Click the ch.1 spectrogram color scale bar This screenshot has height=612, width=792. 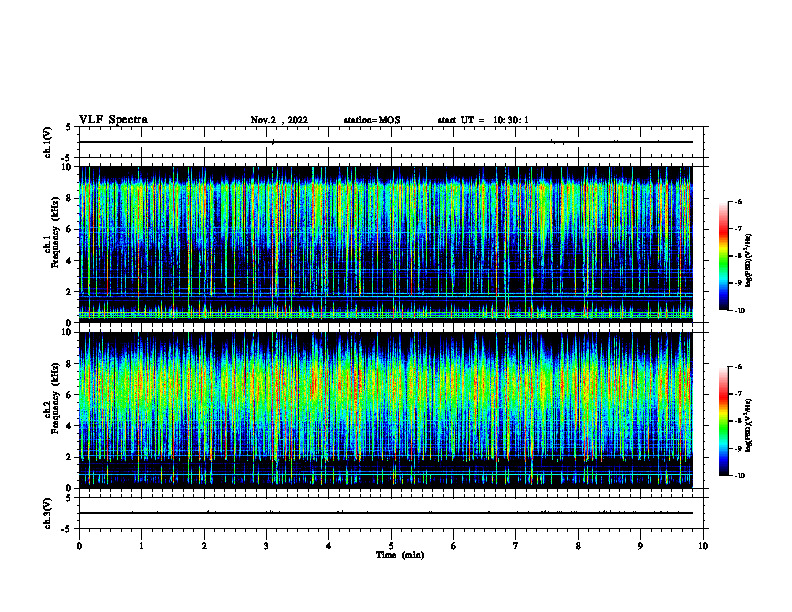coord(723,256)
